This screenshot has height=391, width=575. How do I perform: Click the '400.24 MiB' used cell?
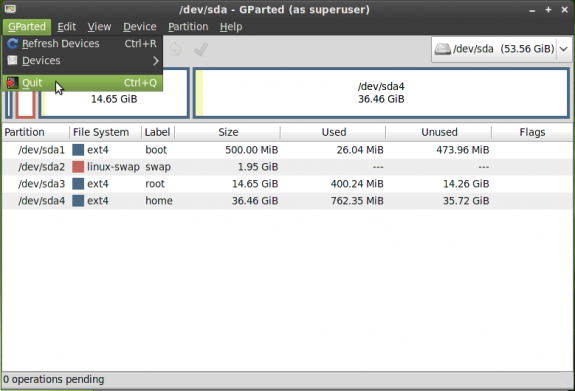(357, 184)
